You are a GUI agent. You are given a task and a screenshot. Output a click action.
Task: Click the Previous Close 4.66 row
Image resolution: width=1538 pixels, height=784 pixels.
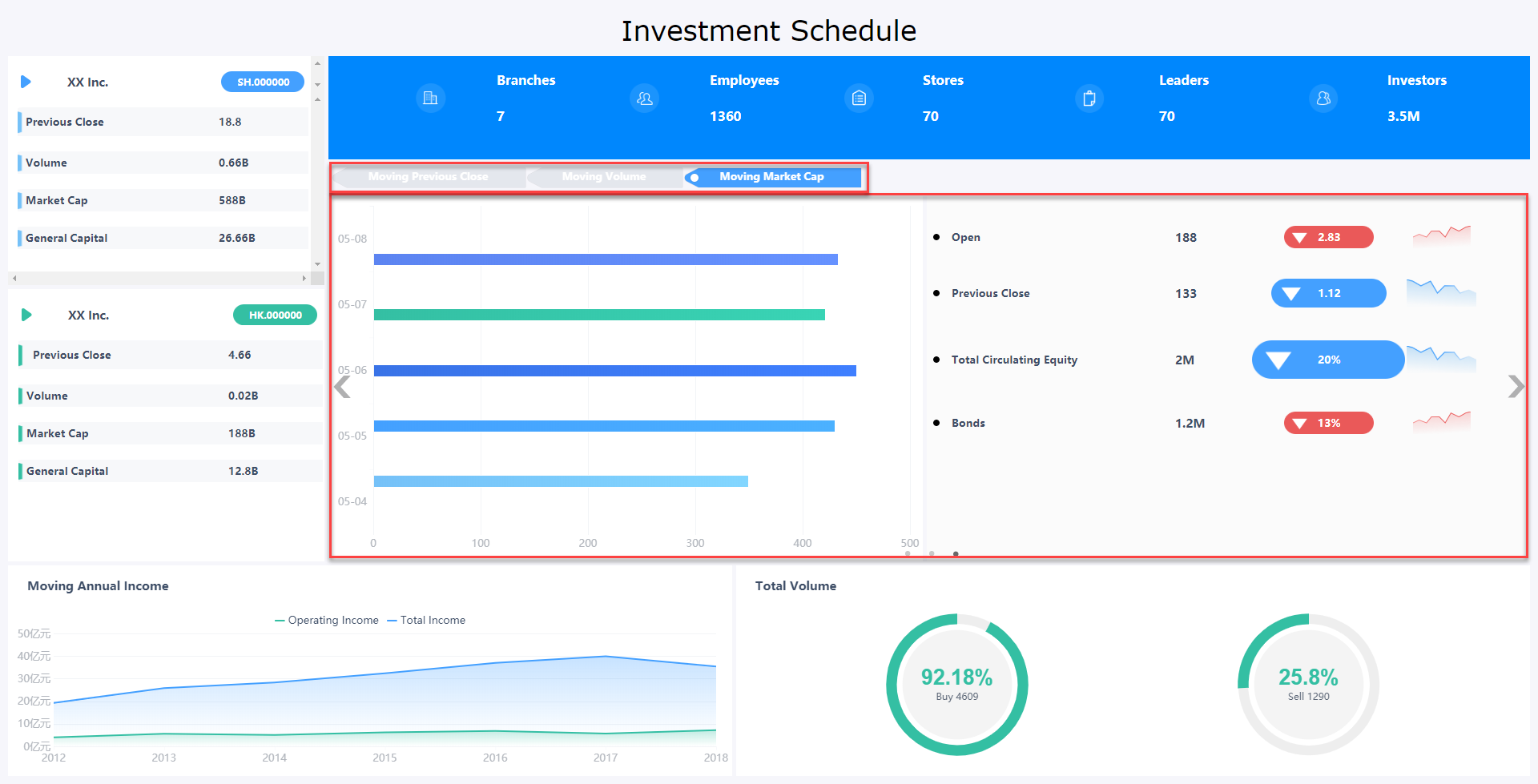point(171,355)
